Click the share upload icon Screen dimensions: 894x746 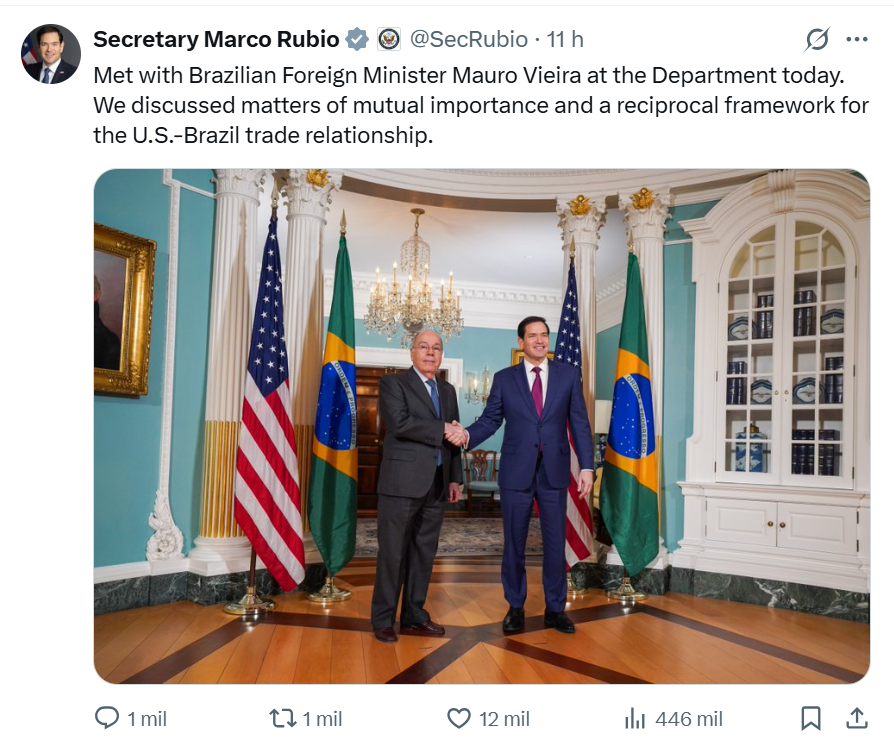tap(857, 718)
